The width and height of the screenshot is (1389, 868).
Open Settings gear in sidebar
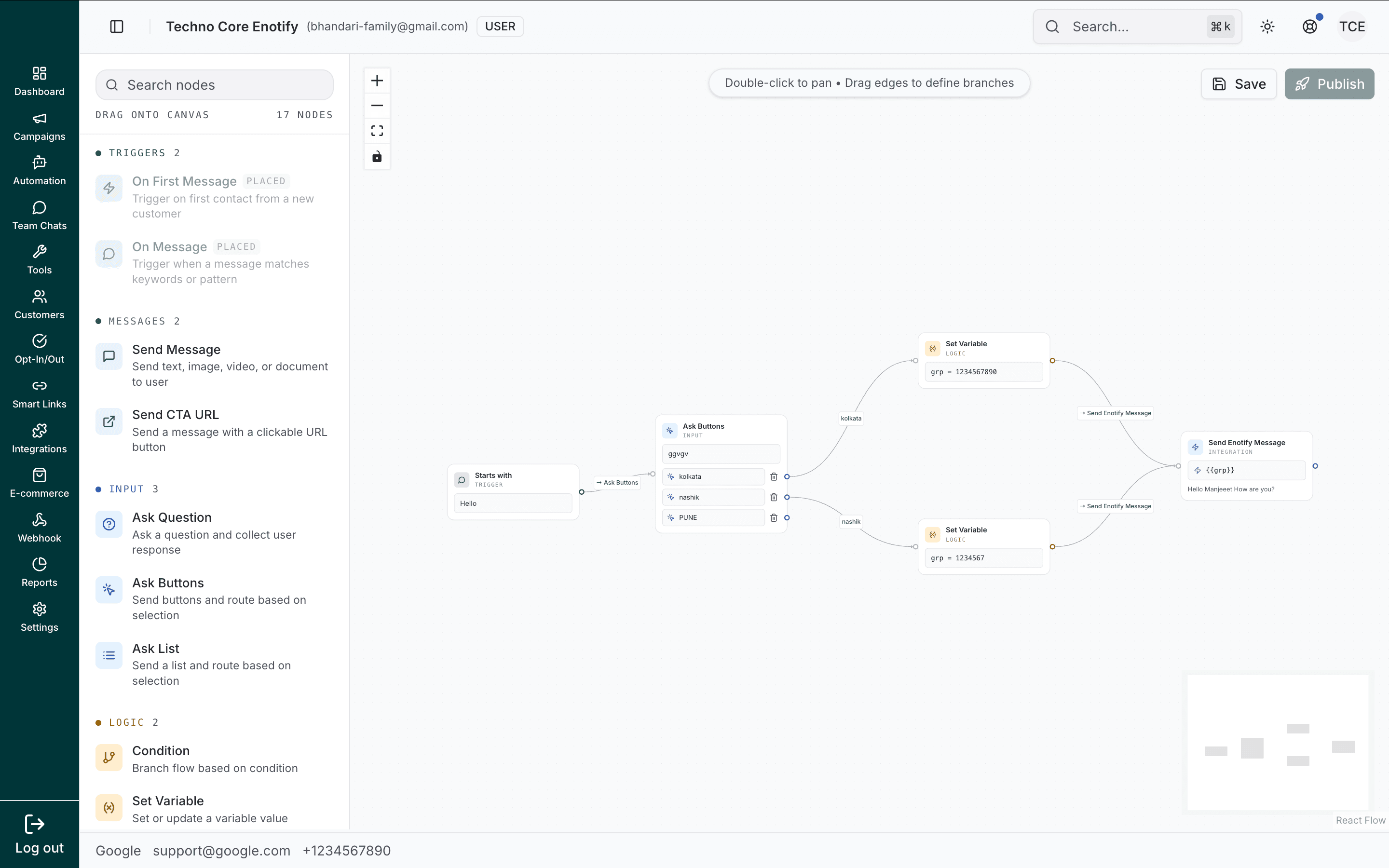click(40, 609)
